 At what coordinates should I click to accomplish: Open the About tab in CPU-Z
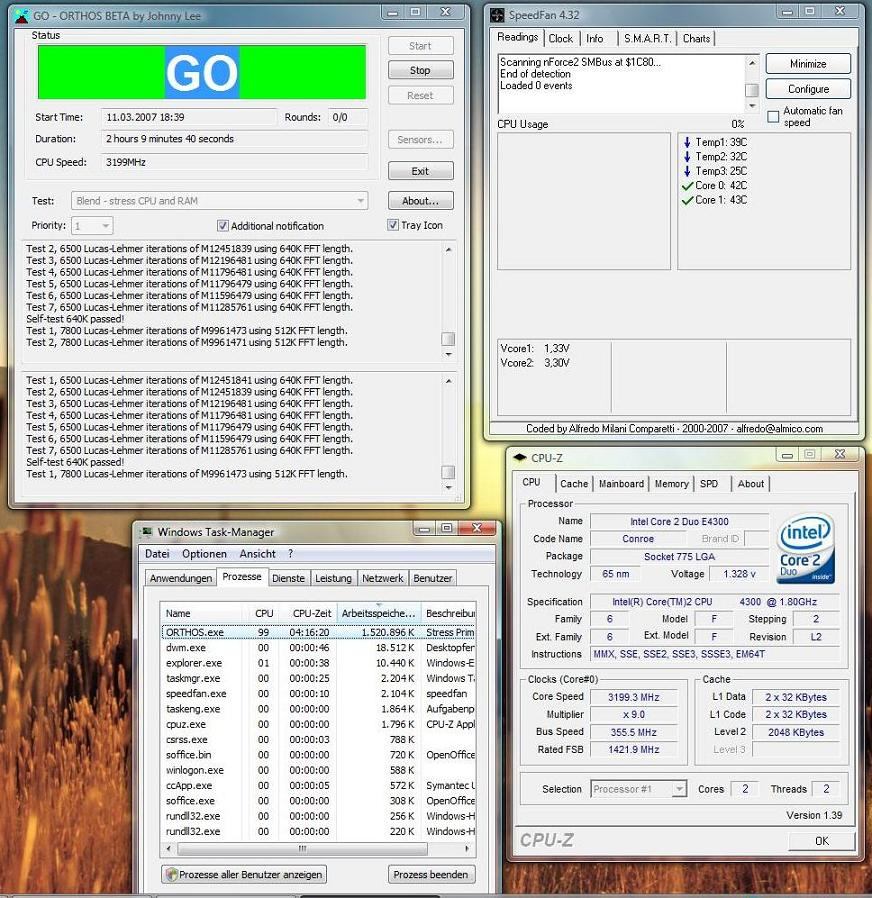tap(751, 483)
